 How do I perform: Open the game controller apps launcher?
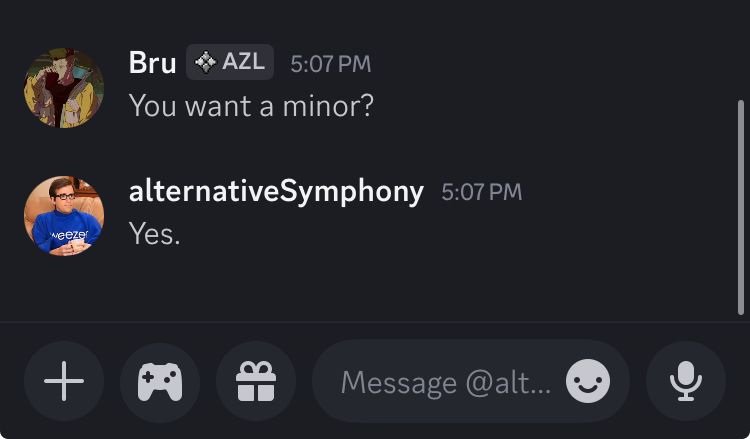coord(160,381)
